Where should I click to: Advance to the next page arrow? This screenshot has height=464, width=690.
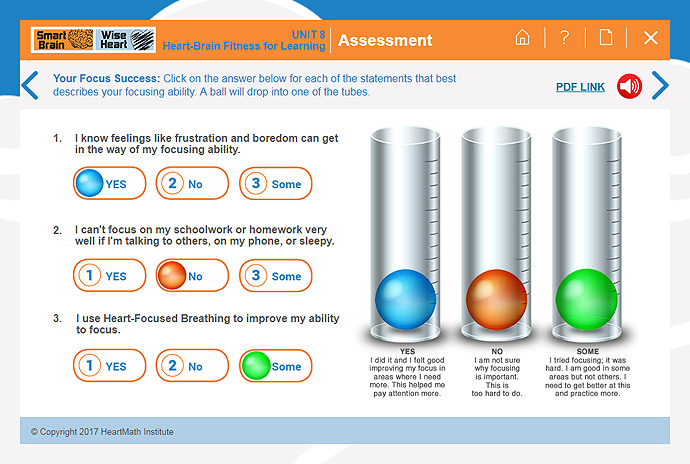coord(660,85)
